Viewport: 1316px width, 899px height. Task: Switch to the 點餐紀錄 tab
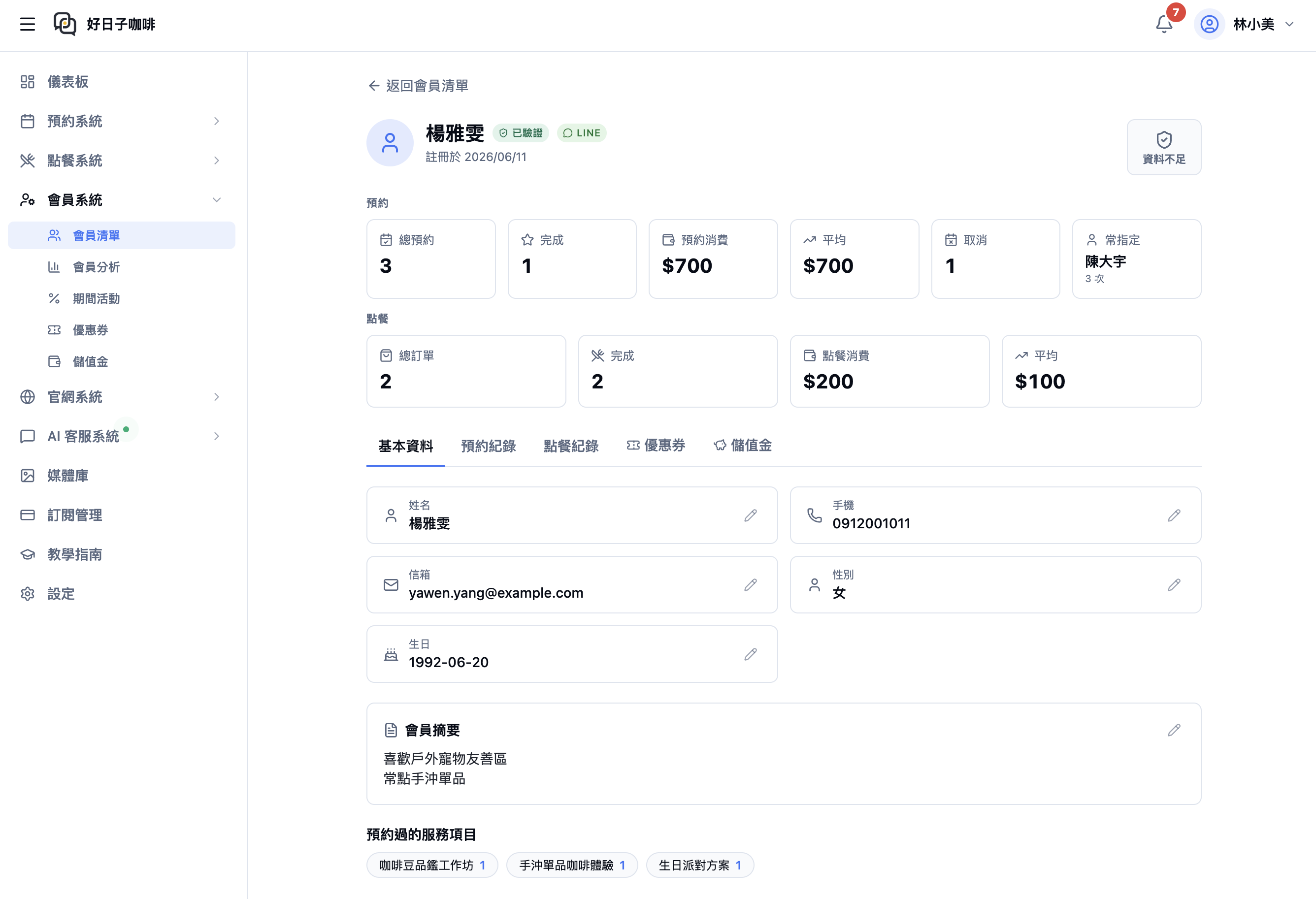[571, 446]
